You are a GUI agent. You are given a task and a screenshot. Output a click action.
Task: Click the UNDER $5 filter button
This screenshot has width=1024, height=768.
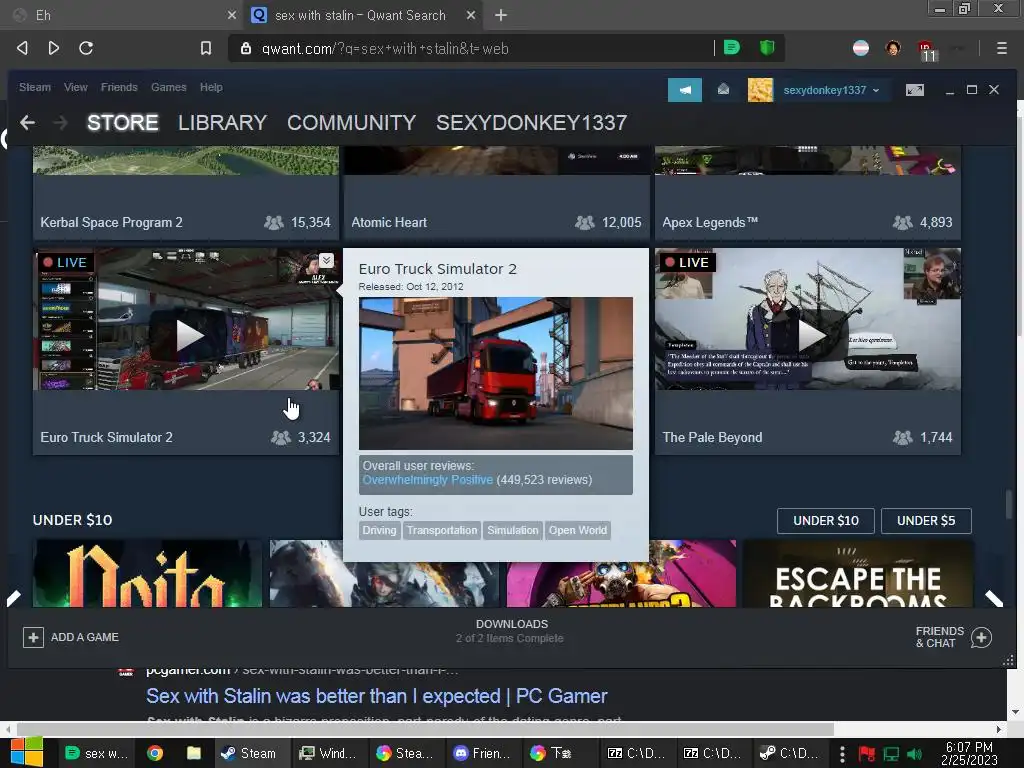926,520
